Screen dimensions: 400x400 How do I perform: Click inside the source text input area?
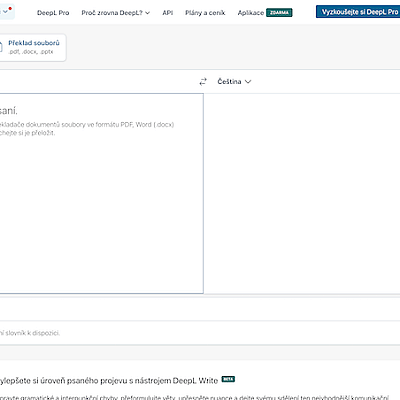[x=101, y=193]
